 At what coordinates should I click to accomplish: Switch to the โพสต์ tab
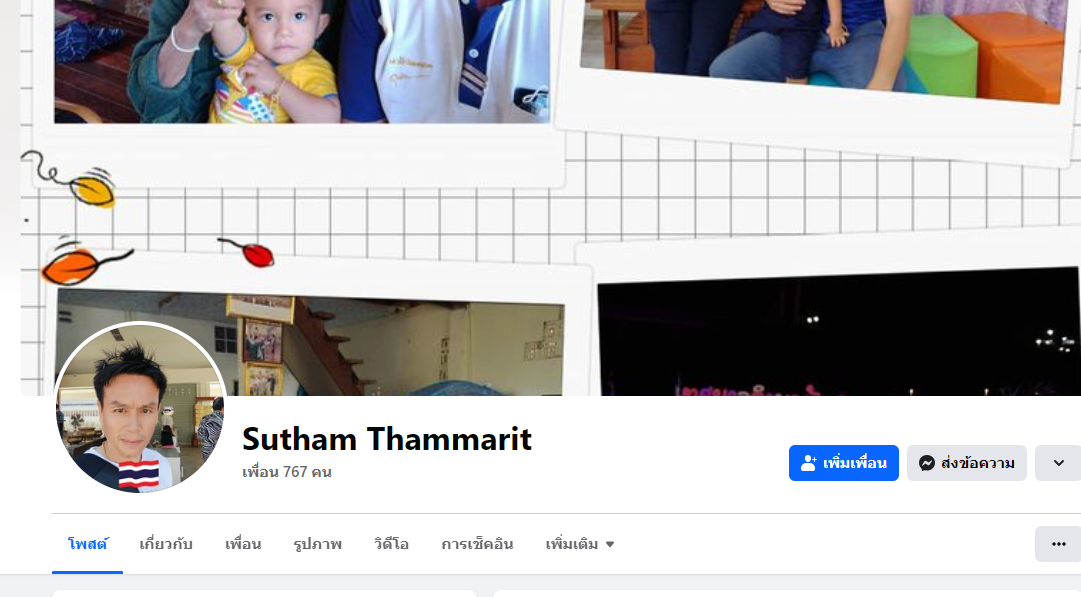tap(88, 544)
